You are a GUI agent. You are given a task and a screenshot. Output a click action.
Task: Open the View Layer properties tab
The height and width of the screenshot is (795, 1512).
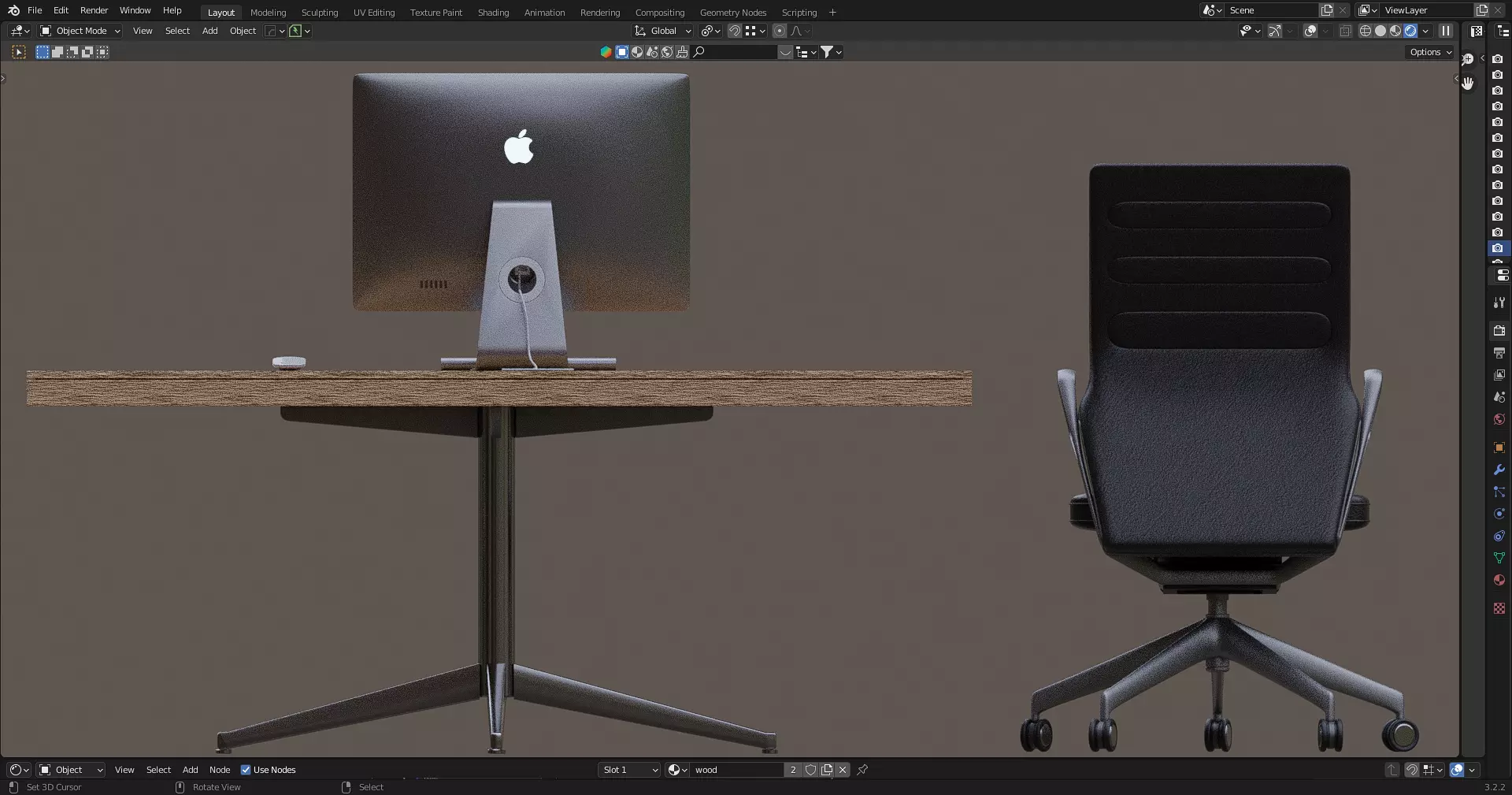[x=1499, y=375]
